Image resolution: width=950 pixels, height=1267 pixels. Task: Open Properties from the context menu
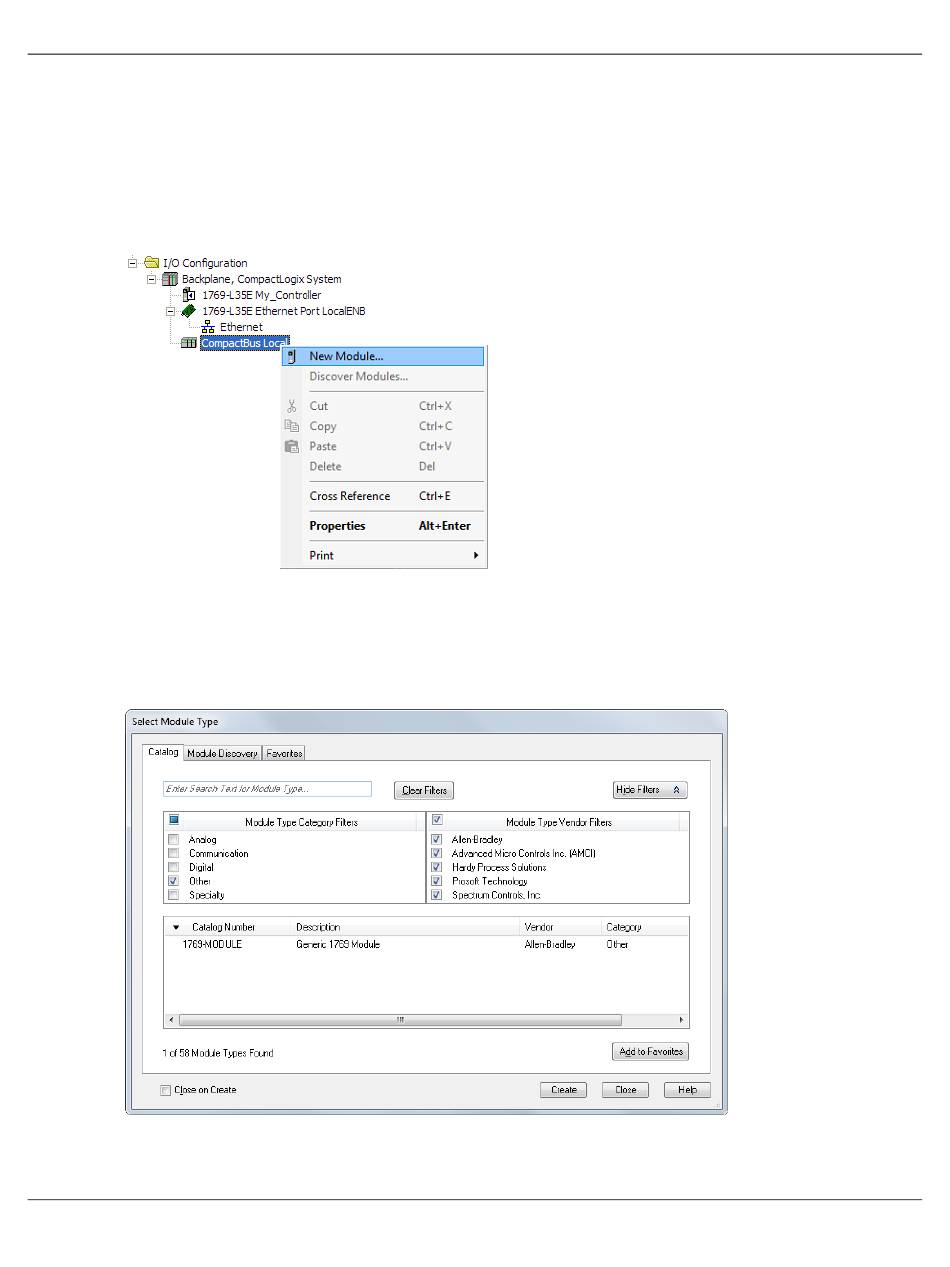click(383, 526)
